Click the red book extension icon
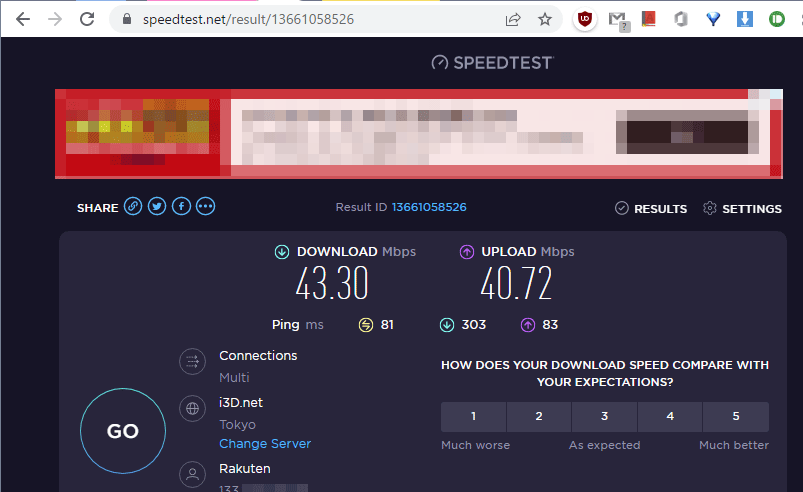Viewport: 803px width, 492px height. pos(649,19)
